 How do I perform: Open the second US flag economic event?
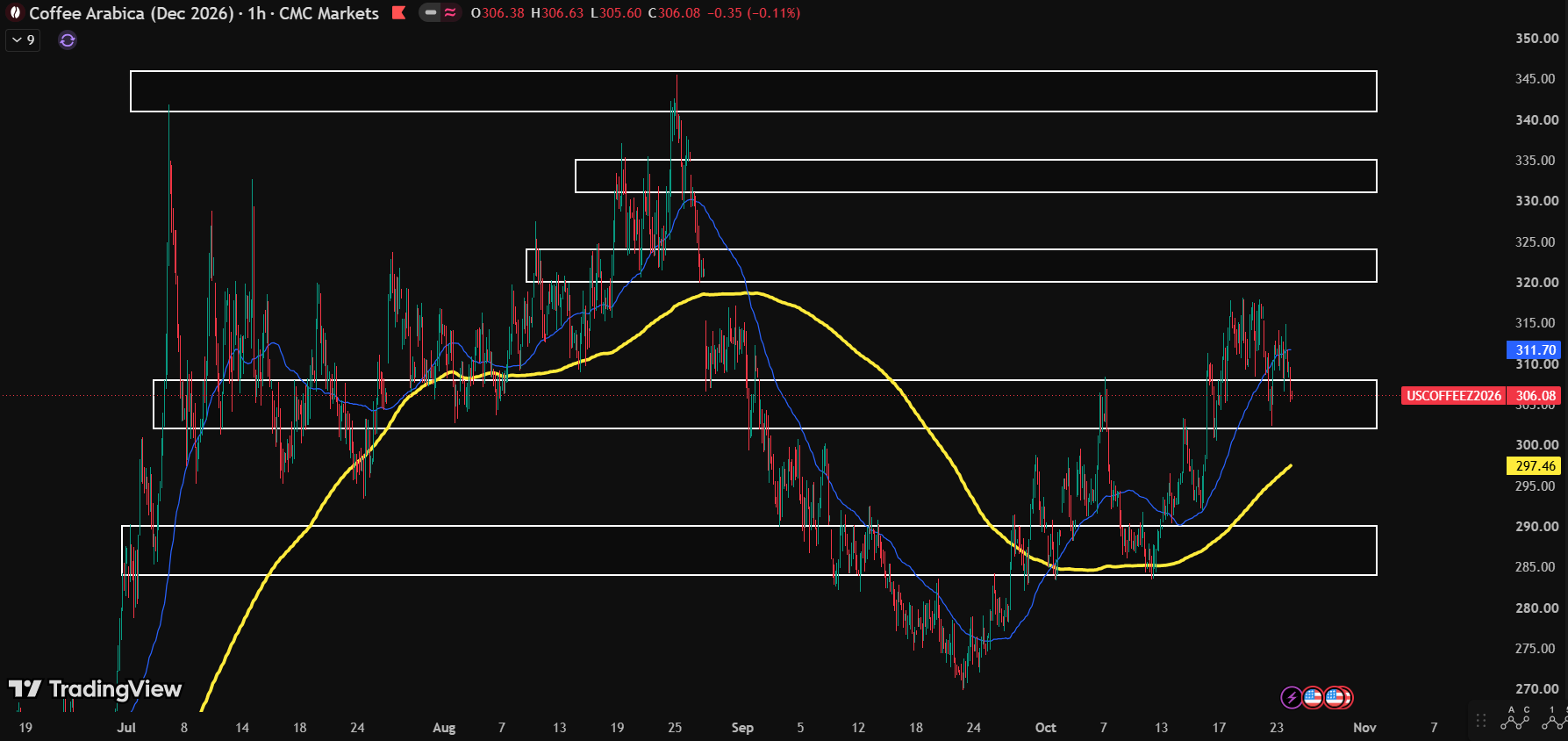coord(1335,697)
